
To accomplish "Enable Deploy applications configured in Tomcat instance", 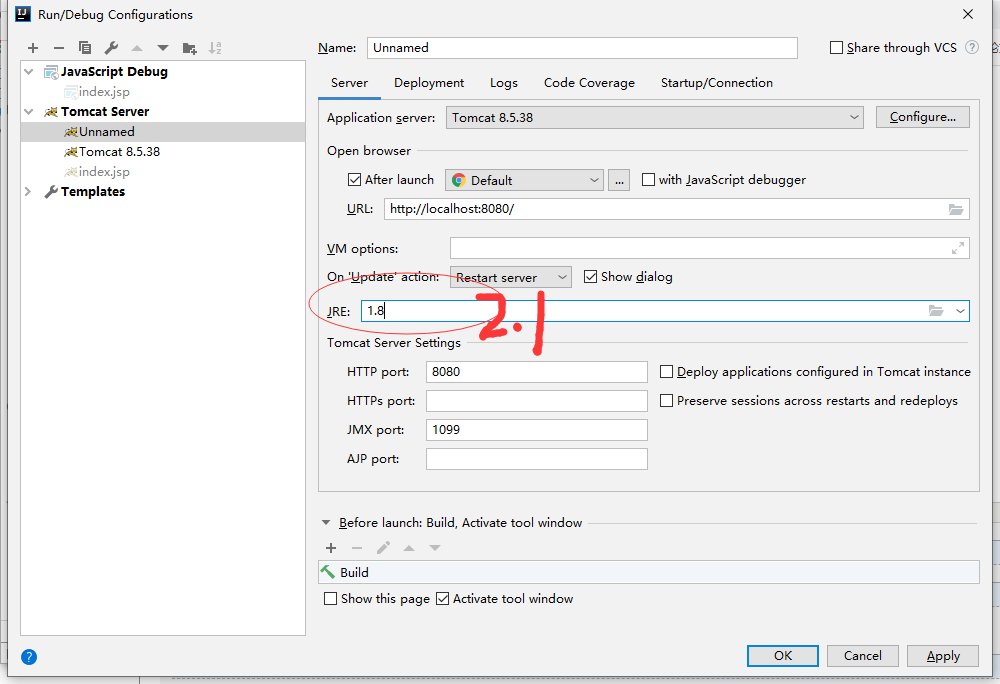I will 666,372.
